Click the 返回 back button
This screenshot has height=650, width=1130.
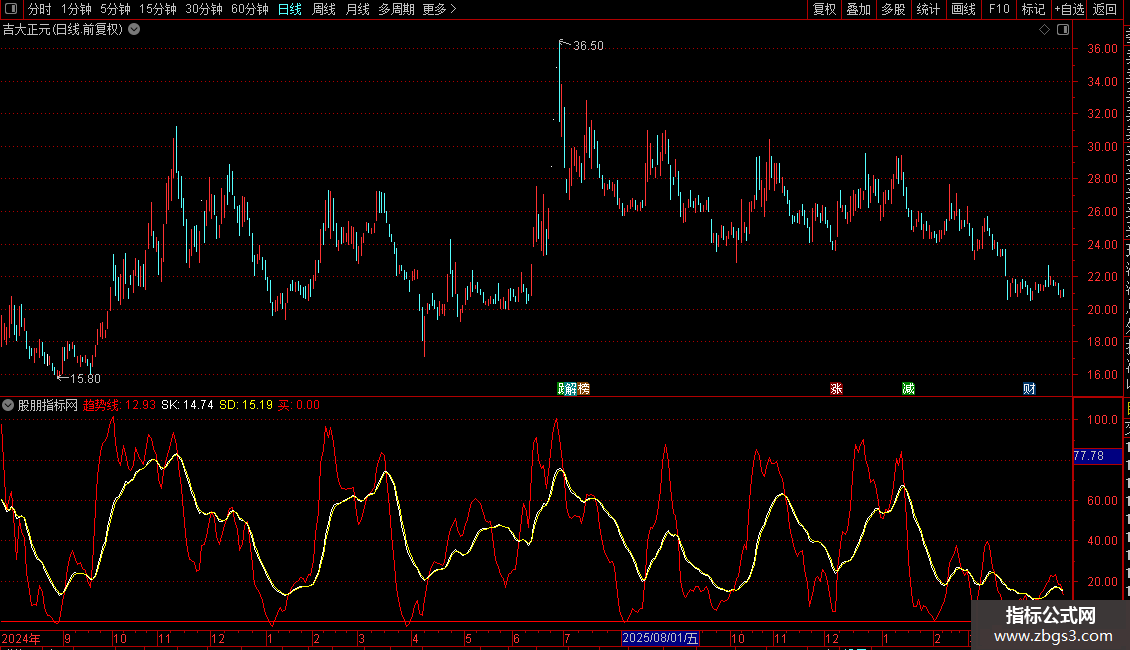click(x=1105, y=9)
